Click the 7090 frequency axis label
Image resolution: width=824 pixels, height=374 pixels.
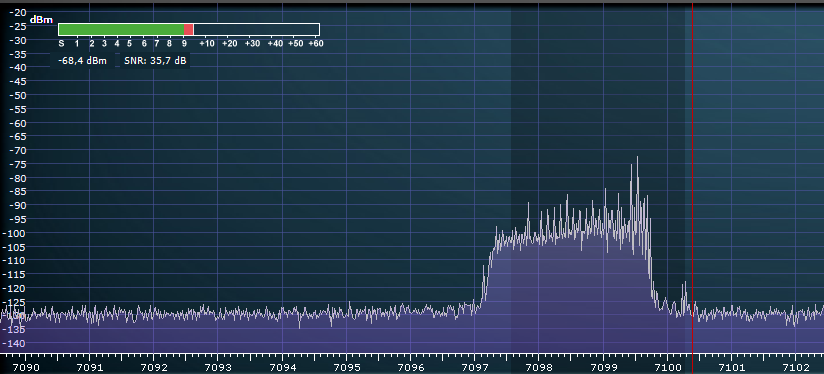click(x=25, y=367)
